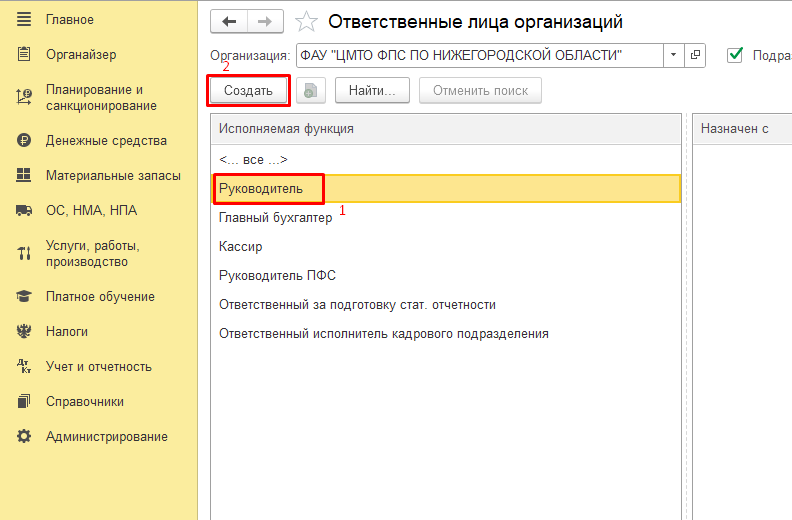
Task: Toggle the Подра... checkbox
Action: coord(734,55)
